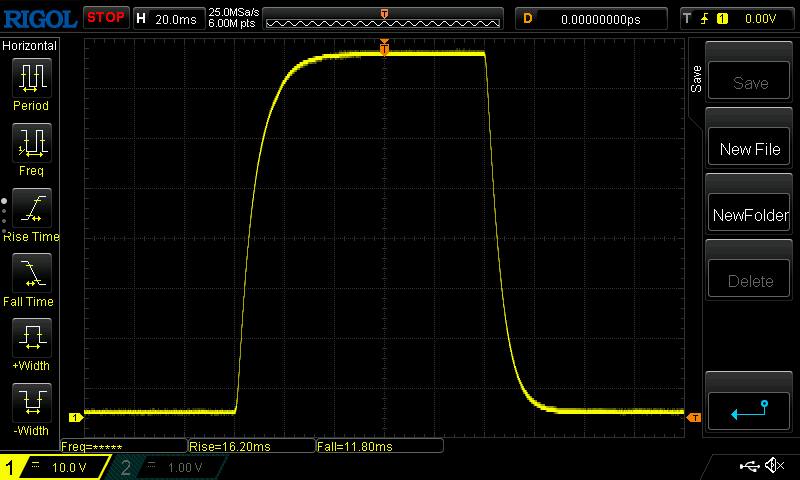Click the Rise=16.20ms measurement readout

pyautogui.click(x=252, y=446)
